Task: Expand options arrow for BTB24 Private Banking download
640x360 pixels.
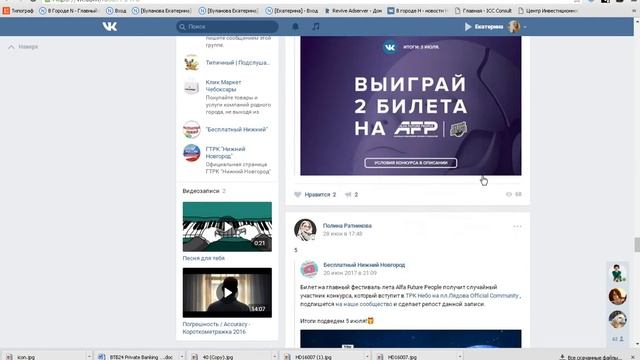Action: [182, 357]
